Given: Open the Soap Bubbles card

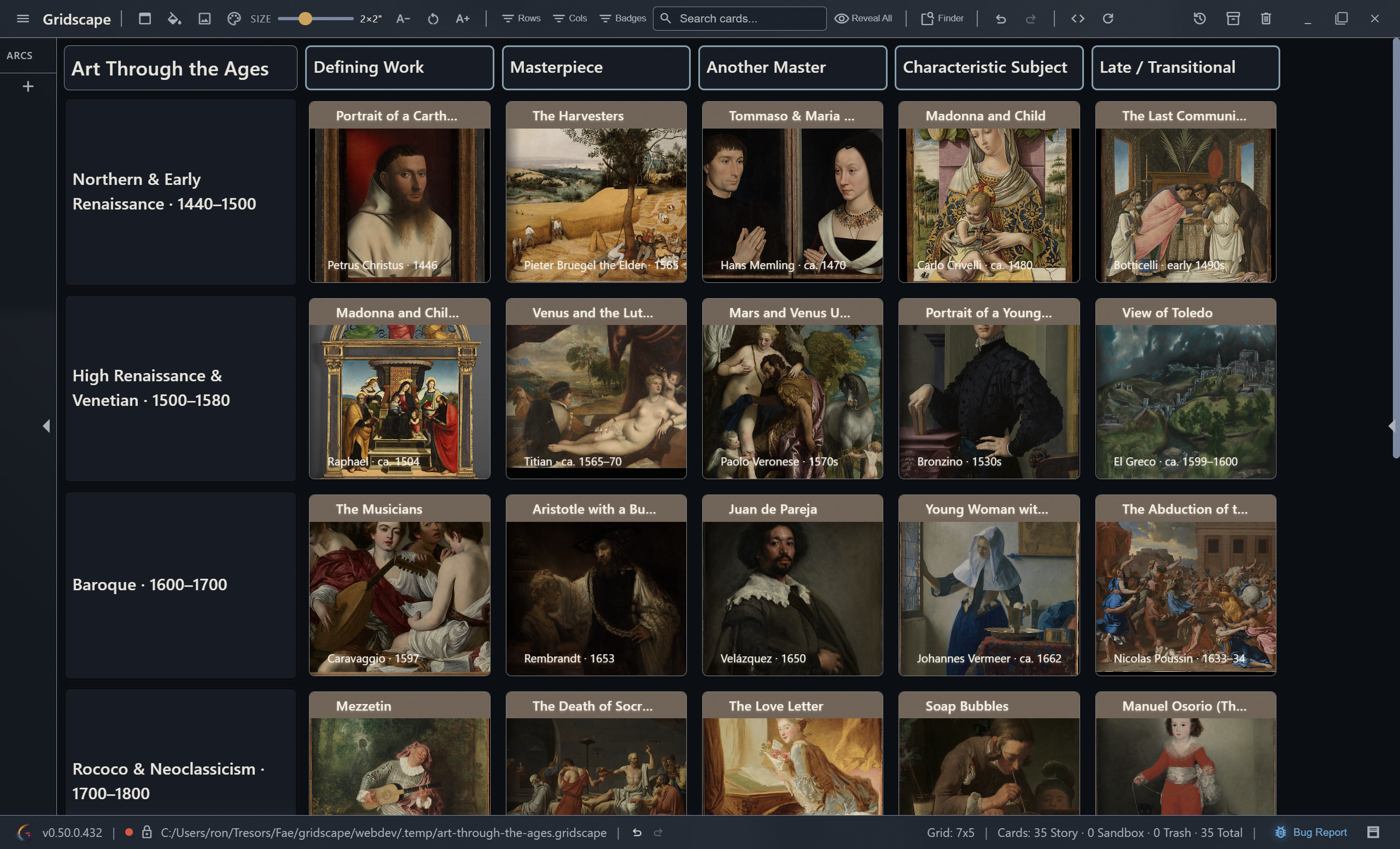Looking at the screenshot, I should [989, 753].
